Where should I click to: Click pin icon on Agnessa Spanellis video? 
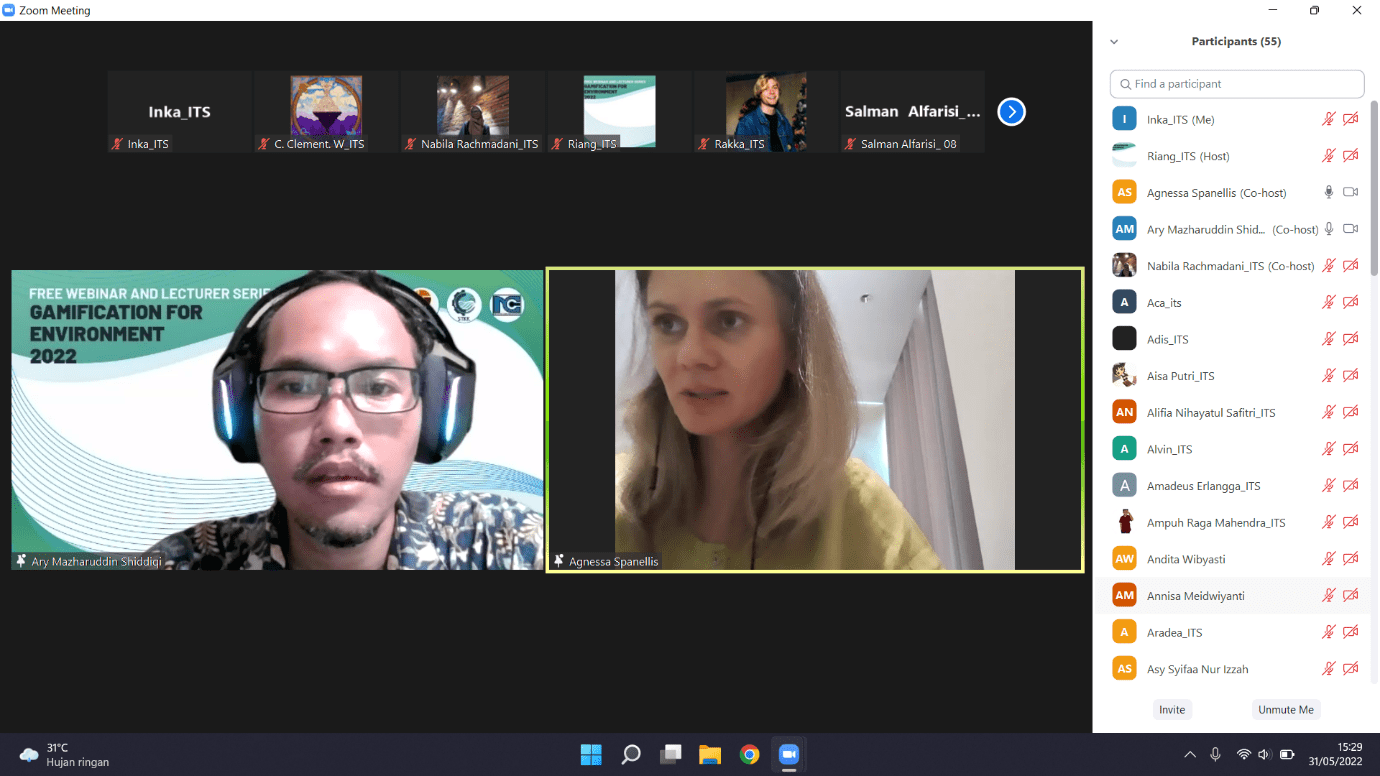click(x=559, y=561)
